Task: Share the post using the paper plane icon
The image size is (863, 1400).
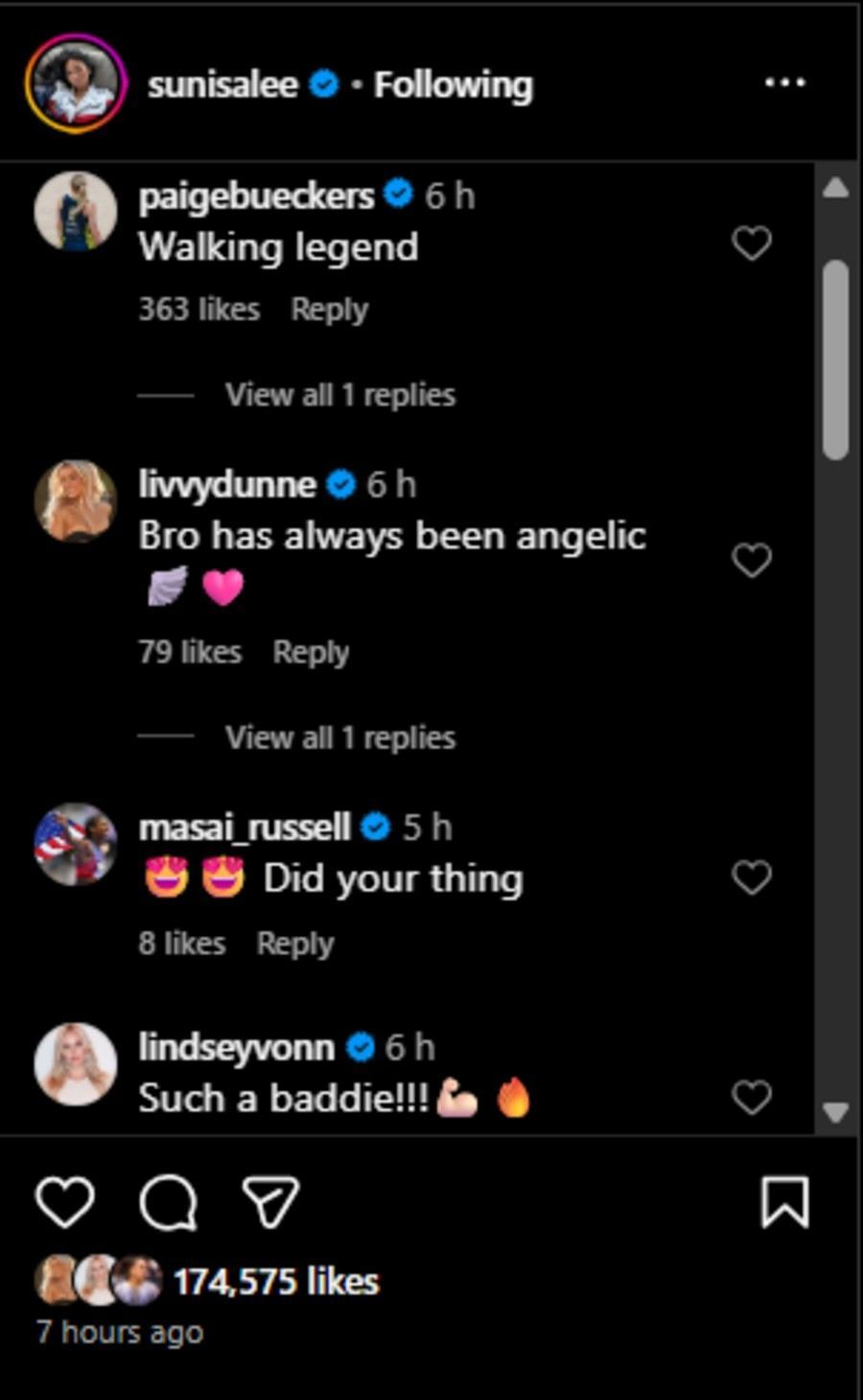Action: pos(270,1202)
